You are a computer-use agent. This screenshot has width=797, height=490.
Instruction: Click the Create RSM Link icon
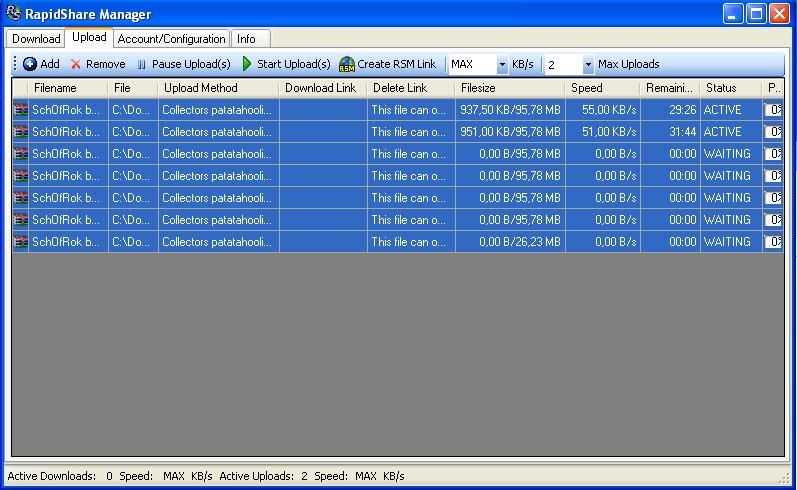347,64
